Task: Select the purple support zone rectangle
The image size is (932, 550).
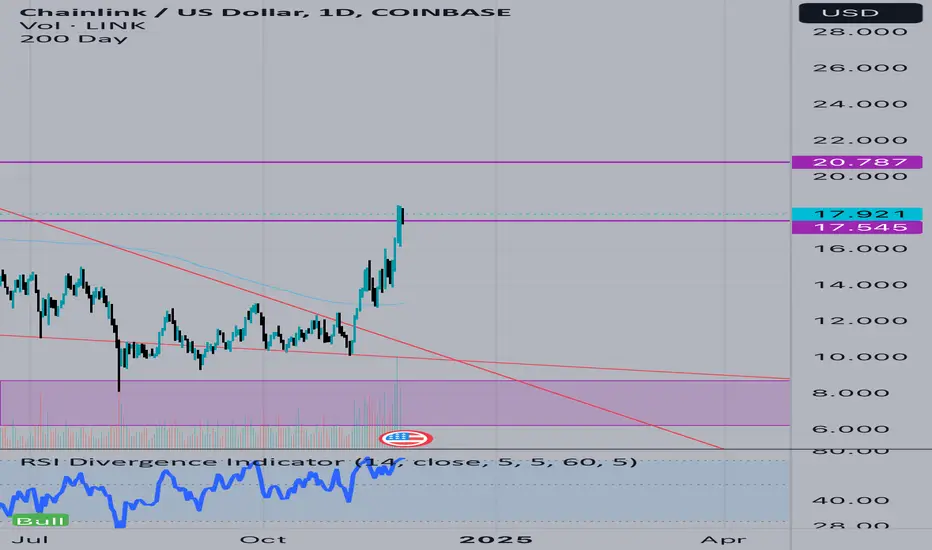Action: [395, 403]
